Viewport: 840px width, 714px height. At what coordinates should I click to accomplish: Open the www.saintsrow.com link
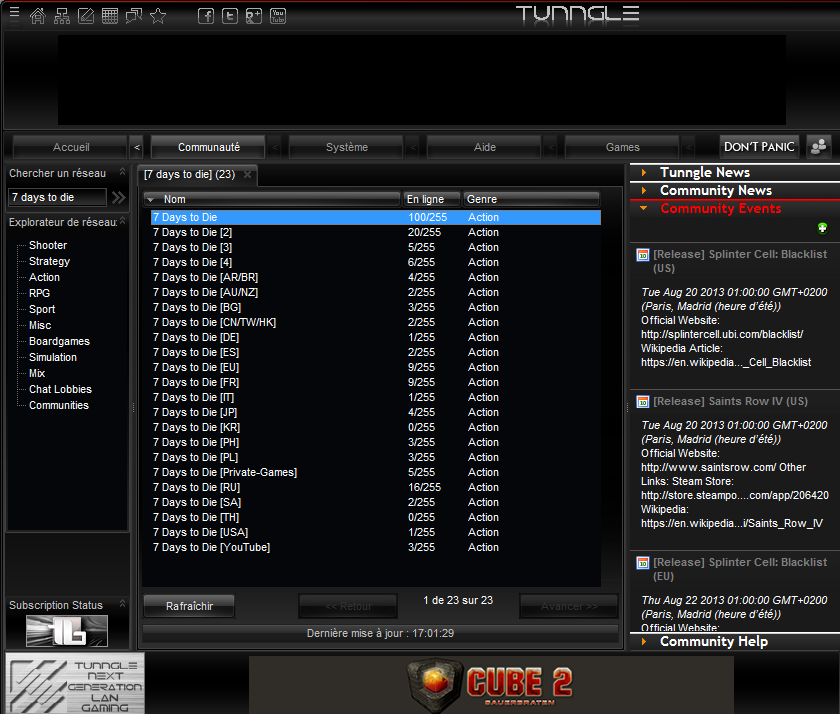click(708, 468)
